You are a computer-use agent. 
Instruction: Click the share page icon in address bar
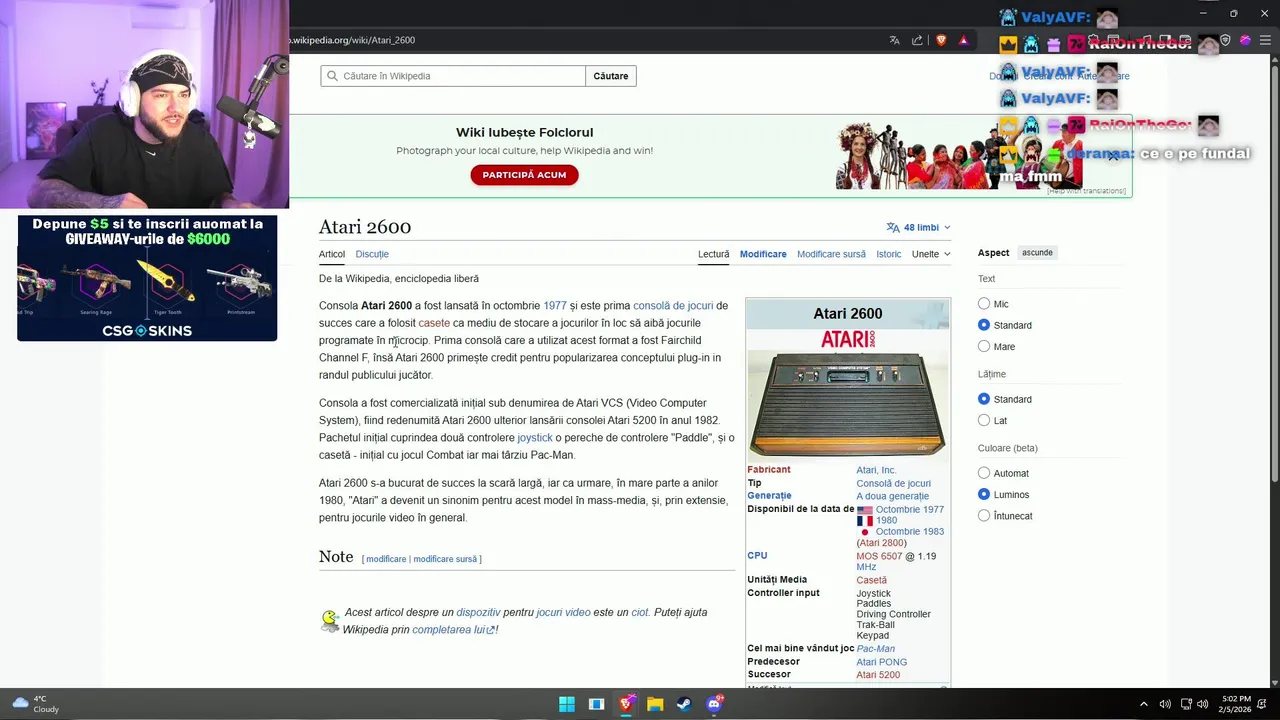918,40
